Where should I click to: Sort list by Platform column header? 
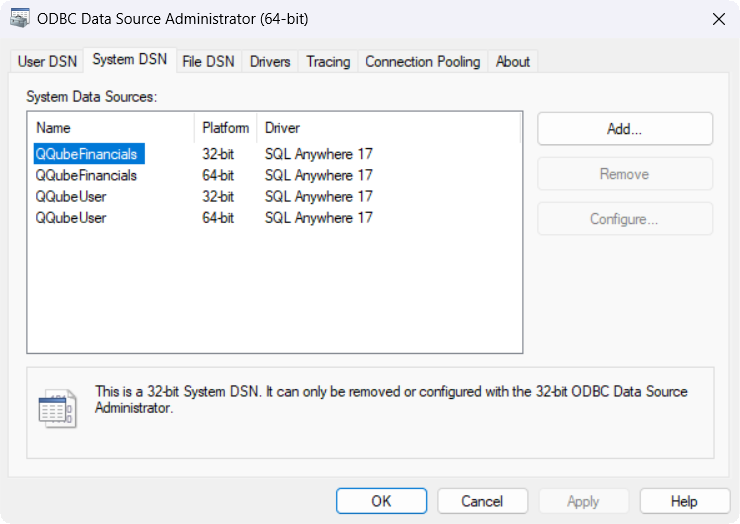[x=226, y=128]
